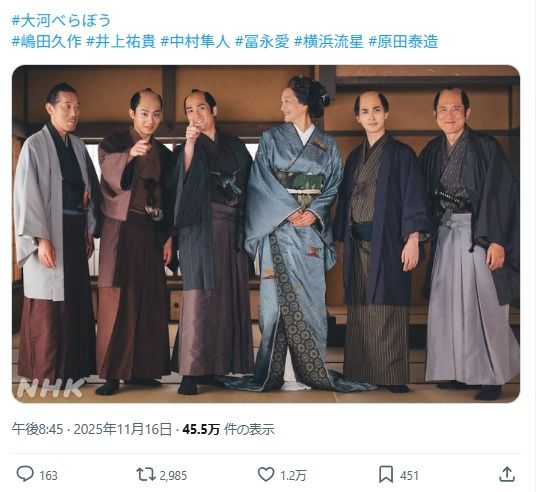The width and height of the screenshot is (538, 492).
Task: Open hashtag #嶋田久作
Action: click(x=47, y=42)
